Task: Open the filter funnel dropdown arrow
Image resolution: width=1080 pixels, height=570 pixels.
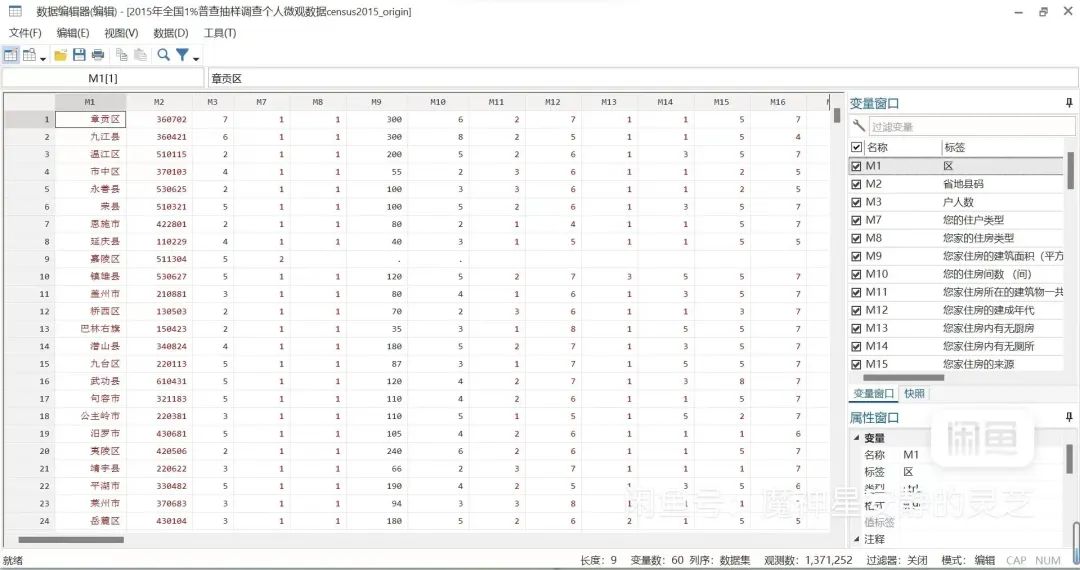Action: 195,58
